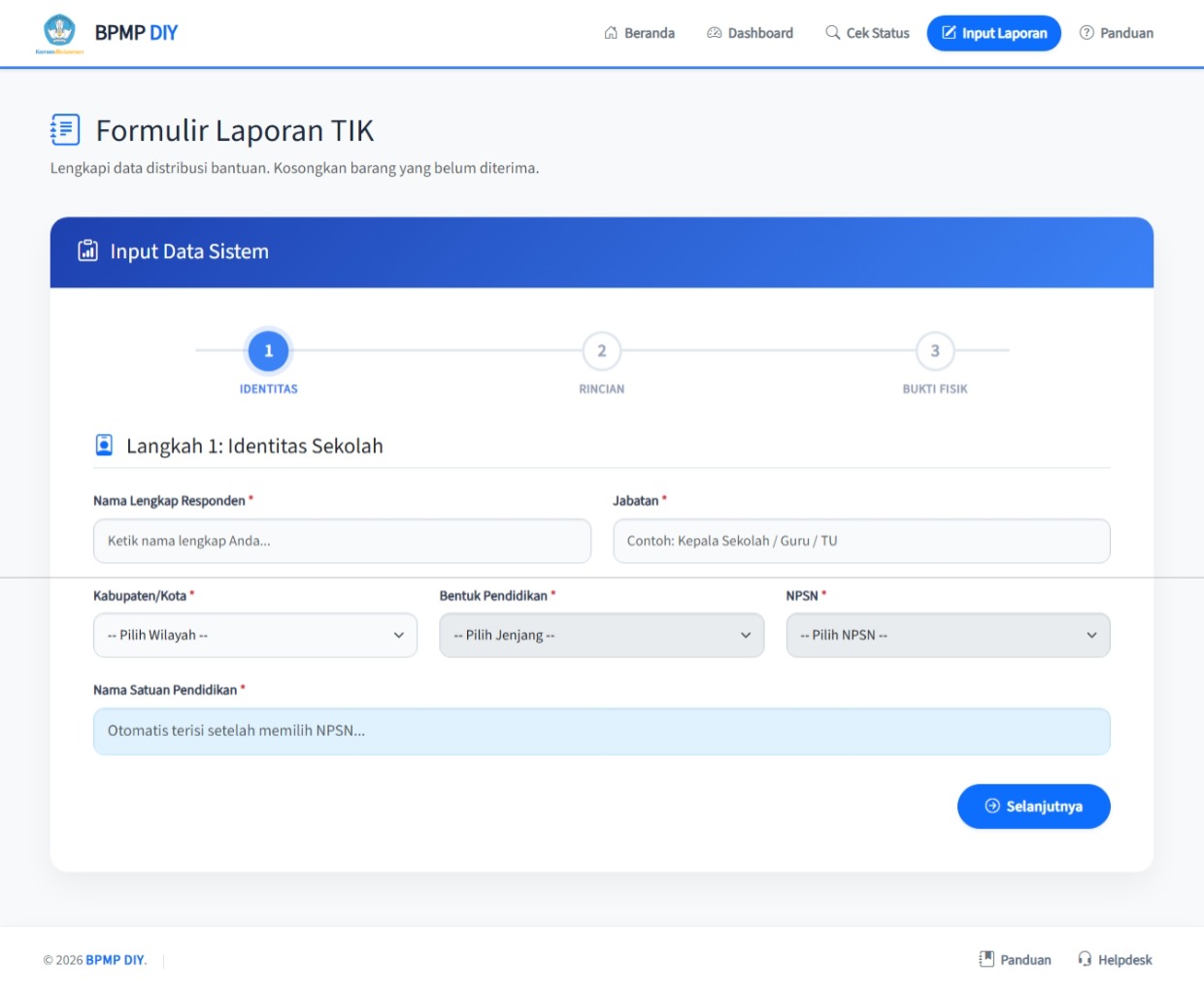Select Input Laporan nav button
The height and width of the screenshot is (993, 1204).
(994, 33)
